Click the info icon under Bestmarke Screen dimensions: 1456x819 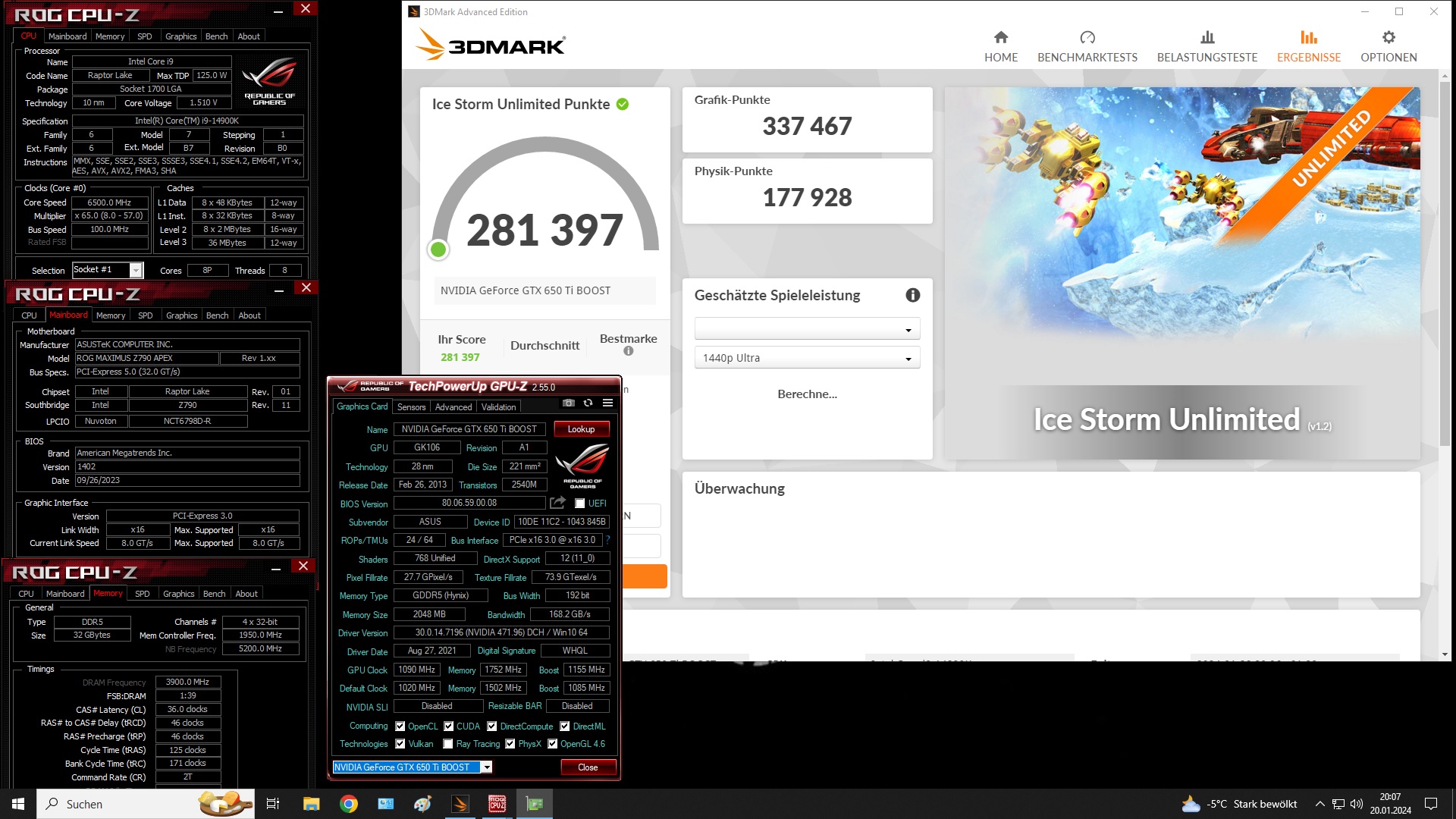tap(628, 351)
